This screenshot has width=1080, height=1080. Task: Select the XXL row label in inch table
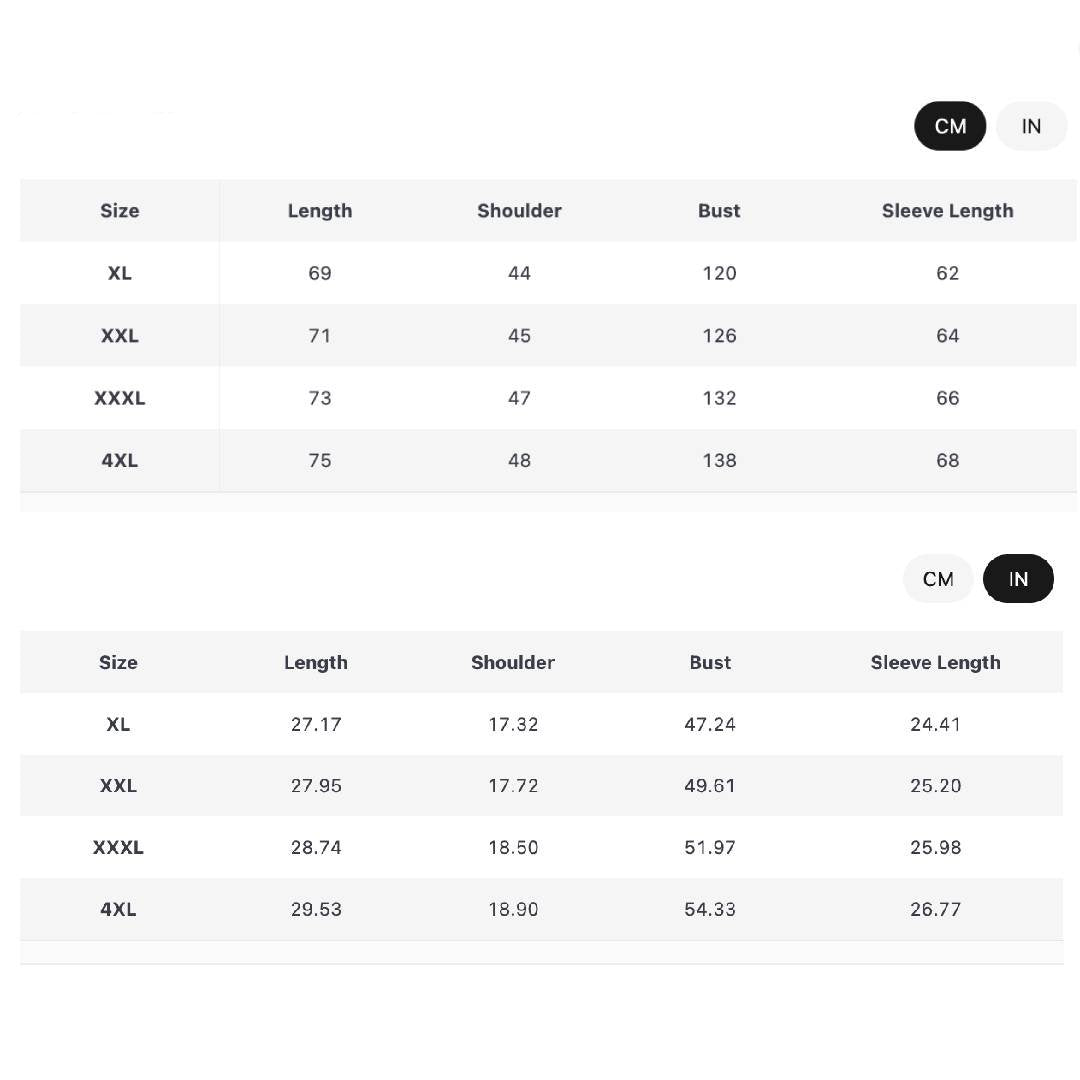118,786
